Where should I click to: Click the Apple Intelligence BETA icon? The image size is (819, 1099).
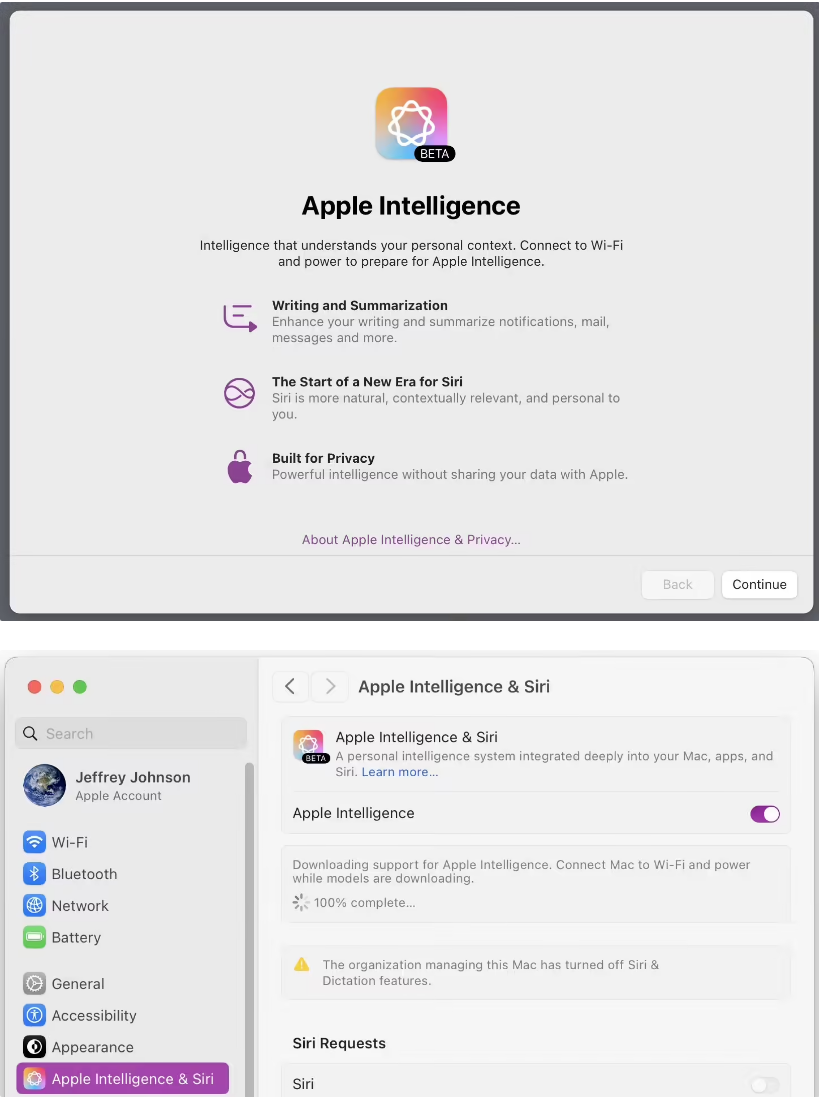pyautogui.click(x=410, y=122)
